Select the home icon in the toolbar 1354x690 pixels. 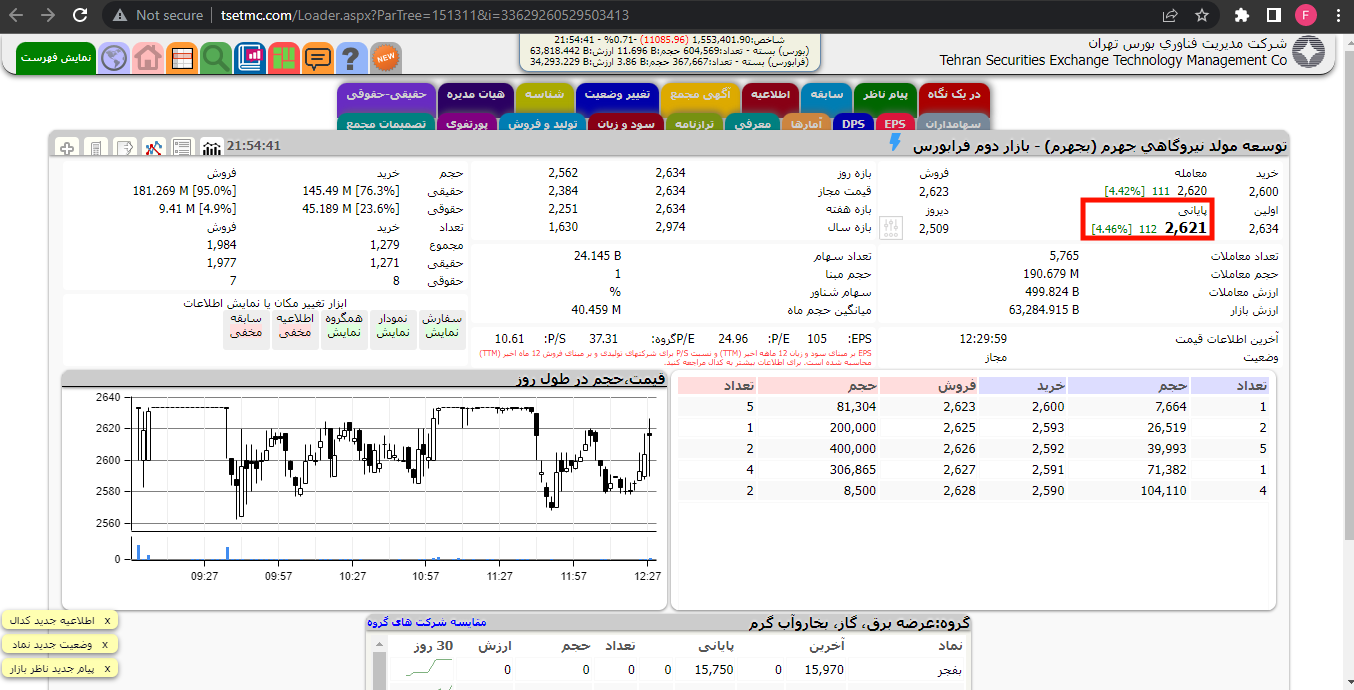click(x=148, y=57)
